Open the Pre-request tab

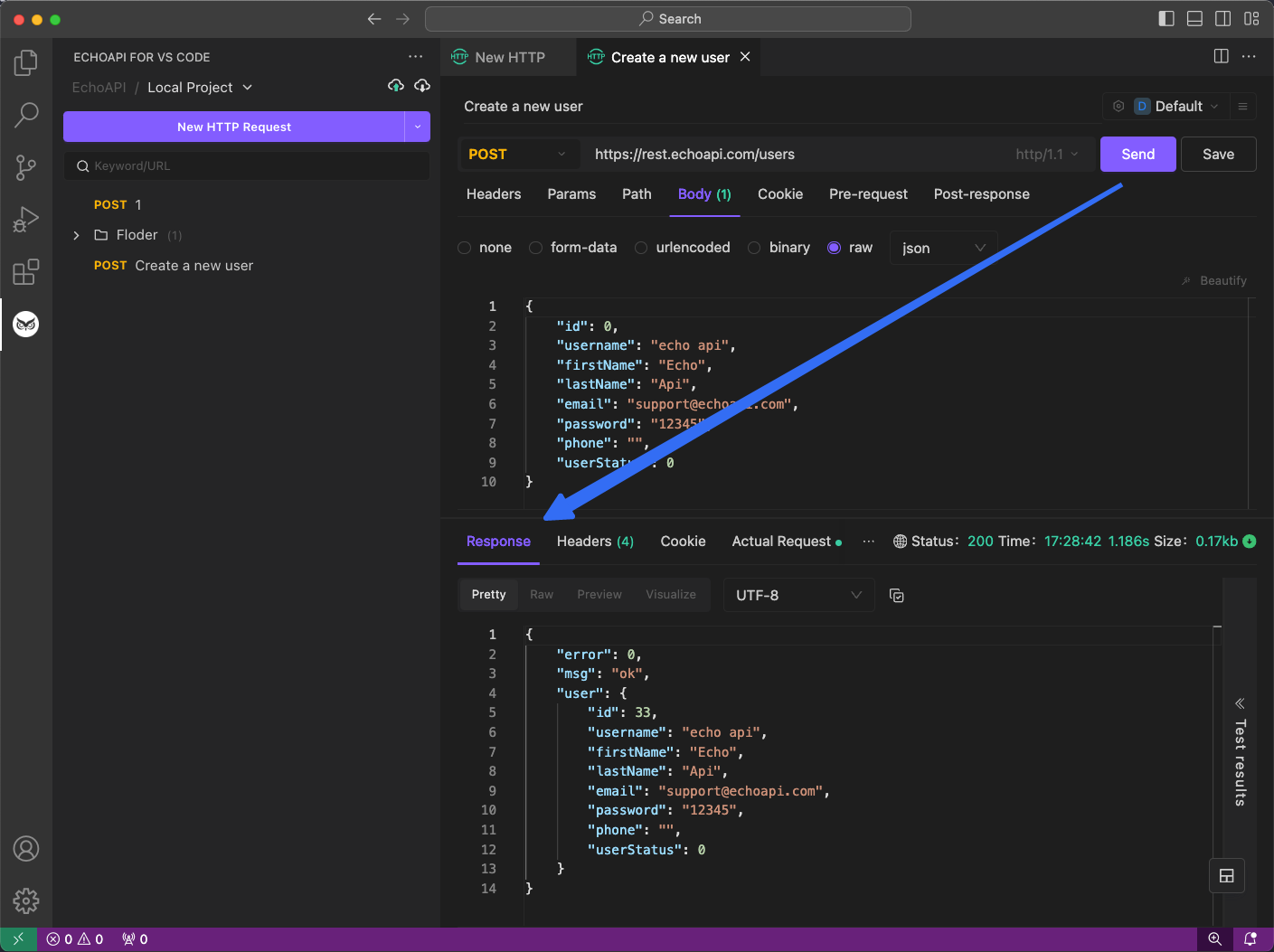[x=868, y=193]
